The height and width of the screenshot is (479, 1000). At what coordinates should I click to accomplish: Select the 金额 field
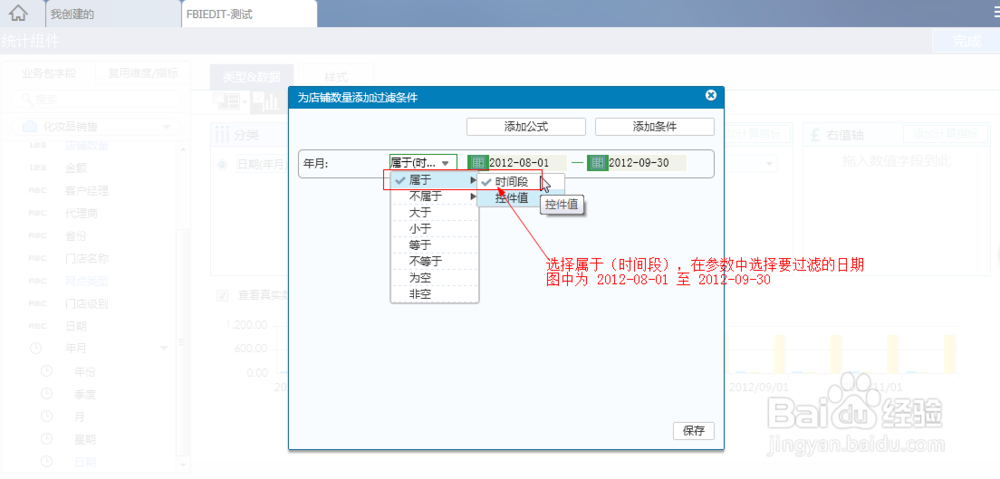(76, 168)
